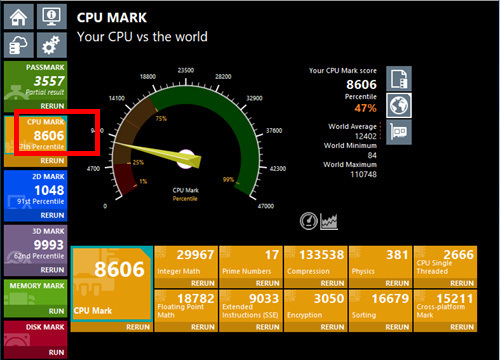Click the score 8606 under Your CPU Mark score
The height and width of the screenshot is (360, 500).
click(361, 84)
